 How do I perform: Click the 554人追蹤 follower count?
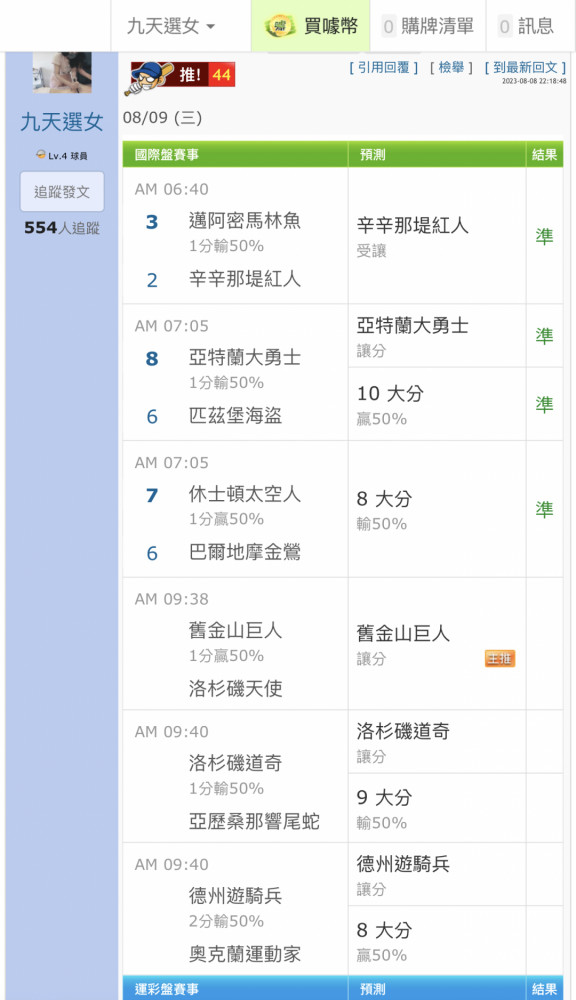pyautogui.click(x=62, y=228)
